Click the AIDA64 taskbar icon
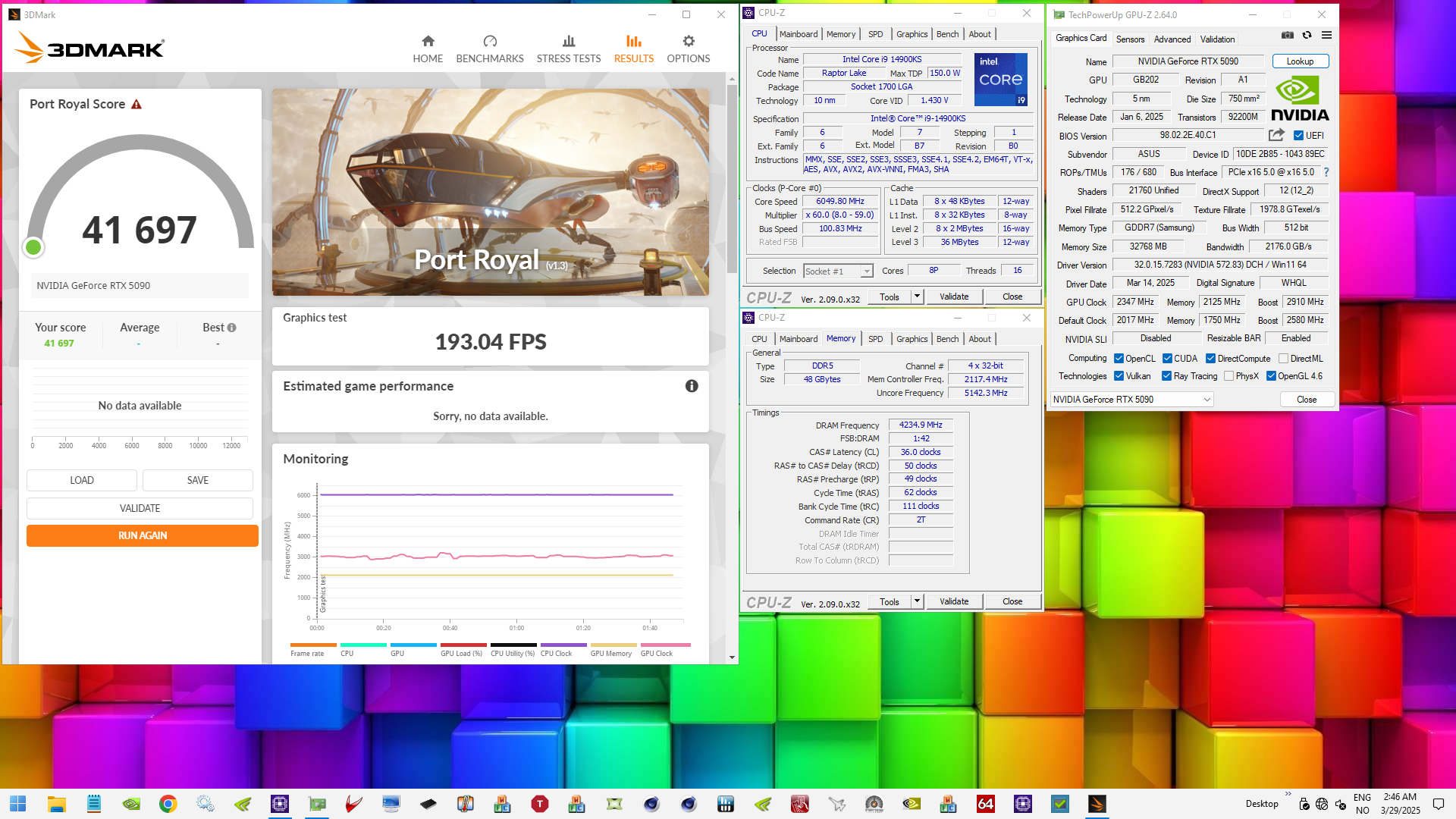The width and height of the screenshot is (1456, 819). click(x=986, y=804)
